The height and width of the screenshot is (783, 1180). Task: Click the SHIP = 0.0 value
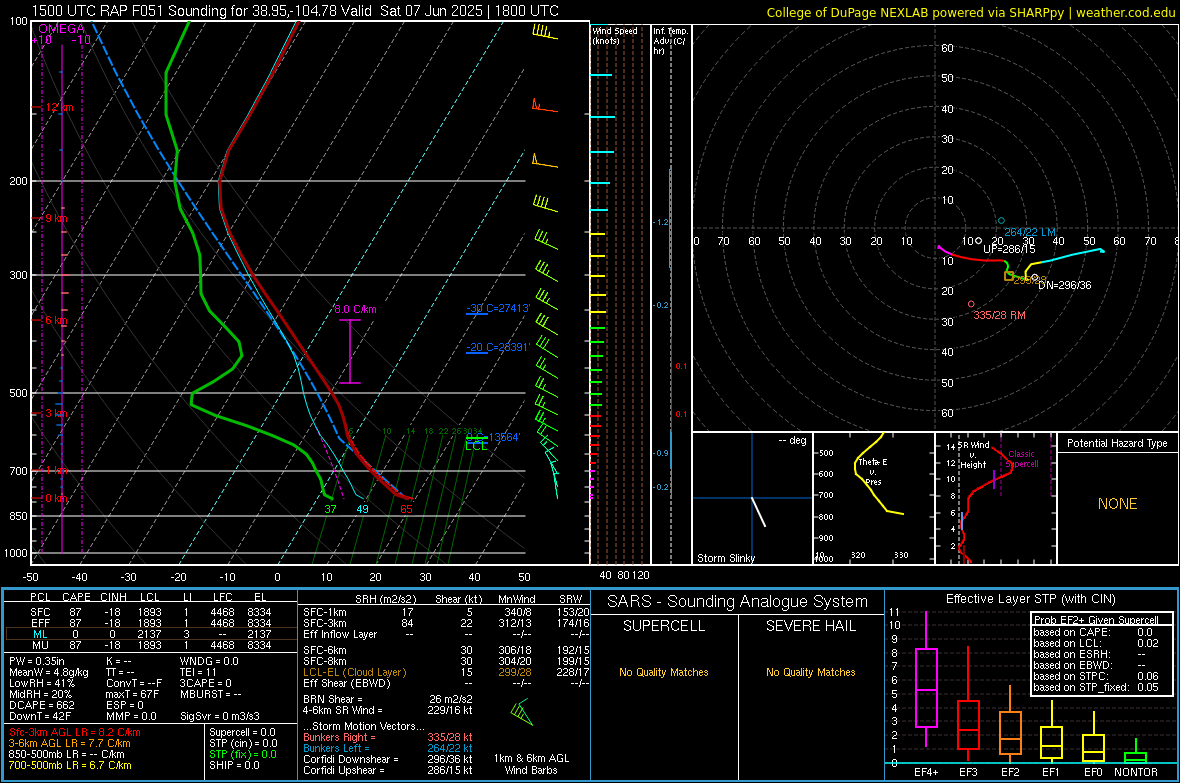pyautogui.click(x=234, y=765)
